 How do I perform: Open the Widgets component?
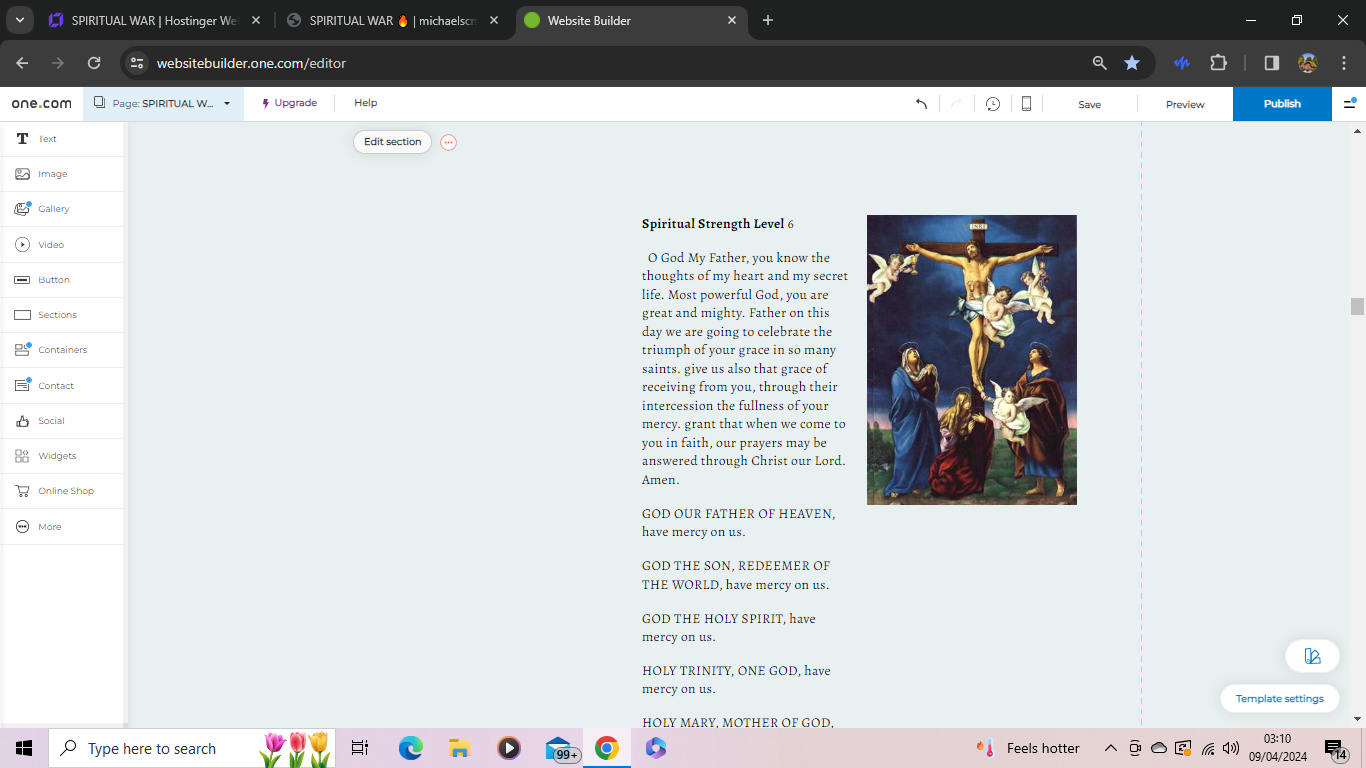[x=62, y=456]
